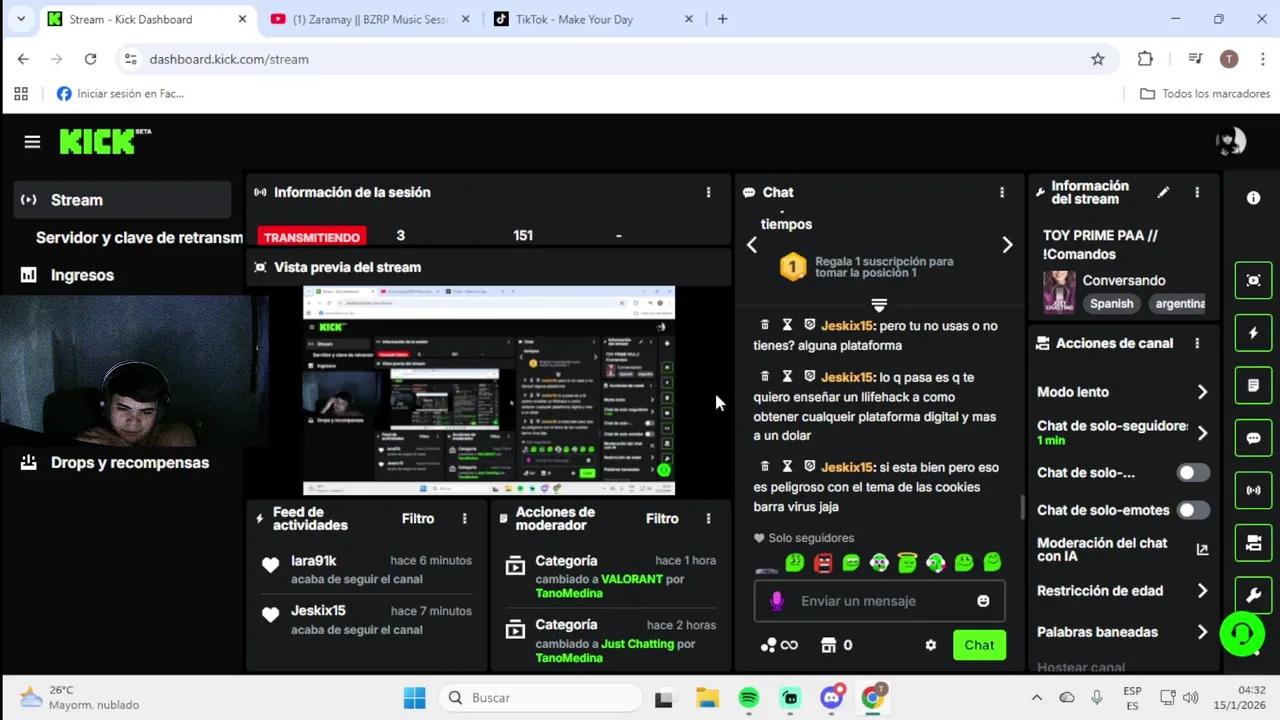
Task: Toggle chat bubble widget icon in right sidebar
Action: click(x=1253, y=438)
